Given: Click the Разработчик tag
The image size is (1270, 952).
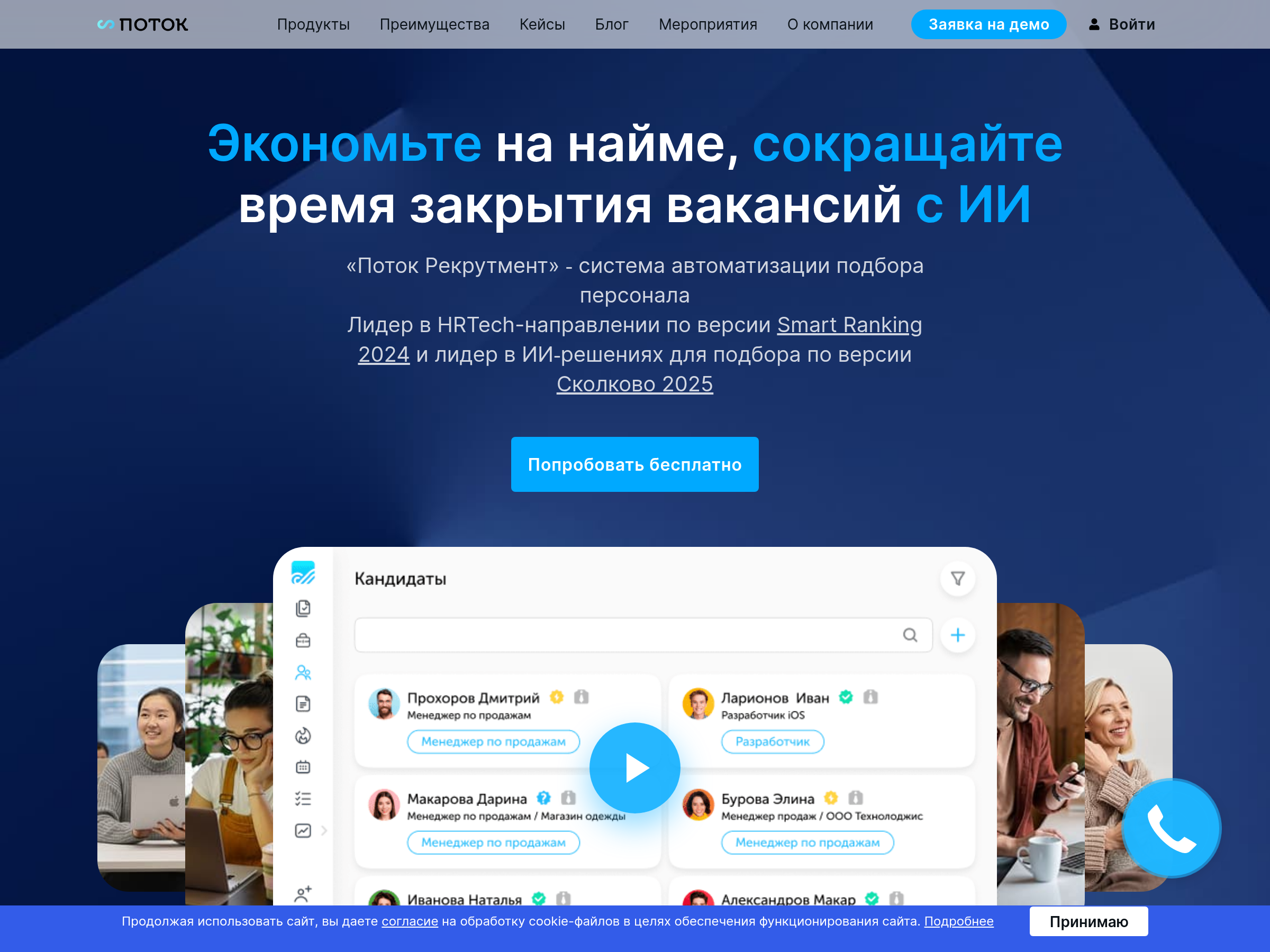Looking at the screenshot, I should pyautogui.click(x=772, y=742).
